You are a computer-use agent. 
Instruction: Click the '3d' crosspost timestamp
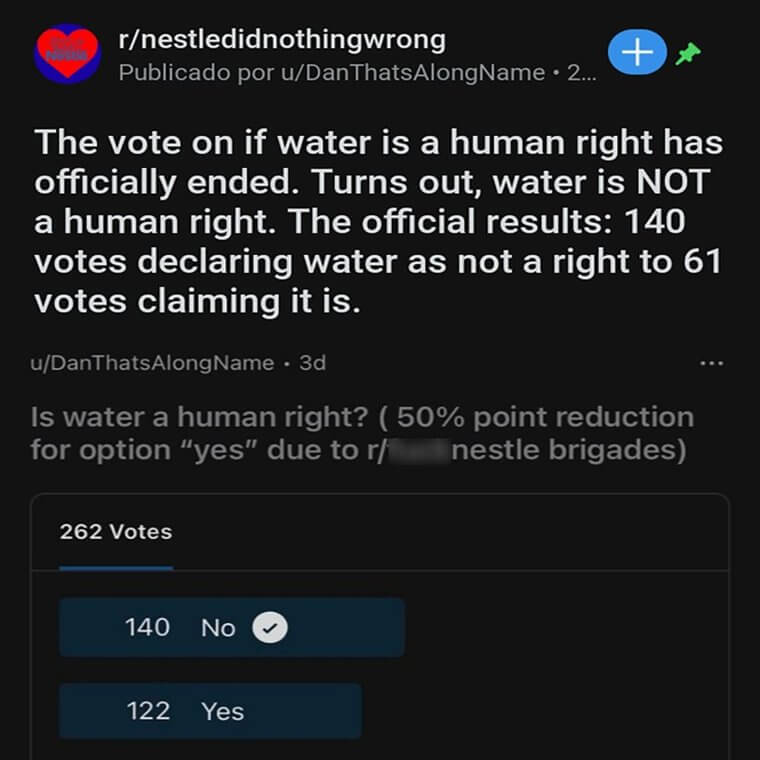(313, 363)
